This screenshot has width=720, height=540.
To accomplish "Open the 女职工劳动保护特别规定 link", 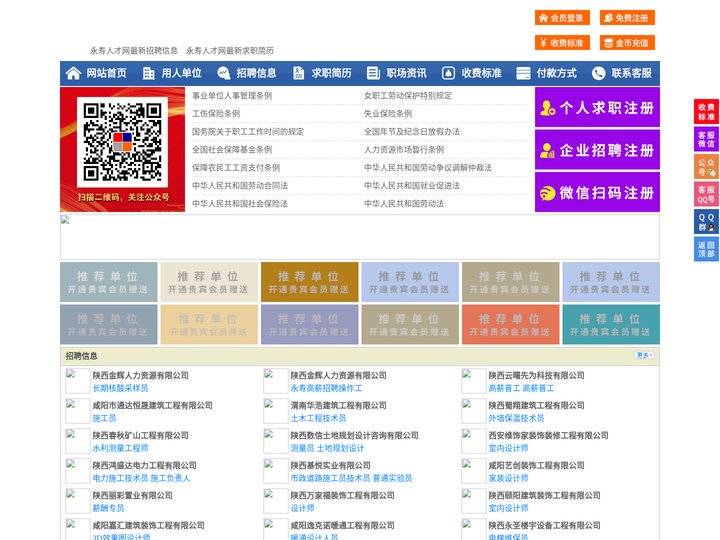I will (x=408, y=96).
